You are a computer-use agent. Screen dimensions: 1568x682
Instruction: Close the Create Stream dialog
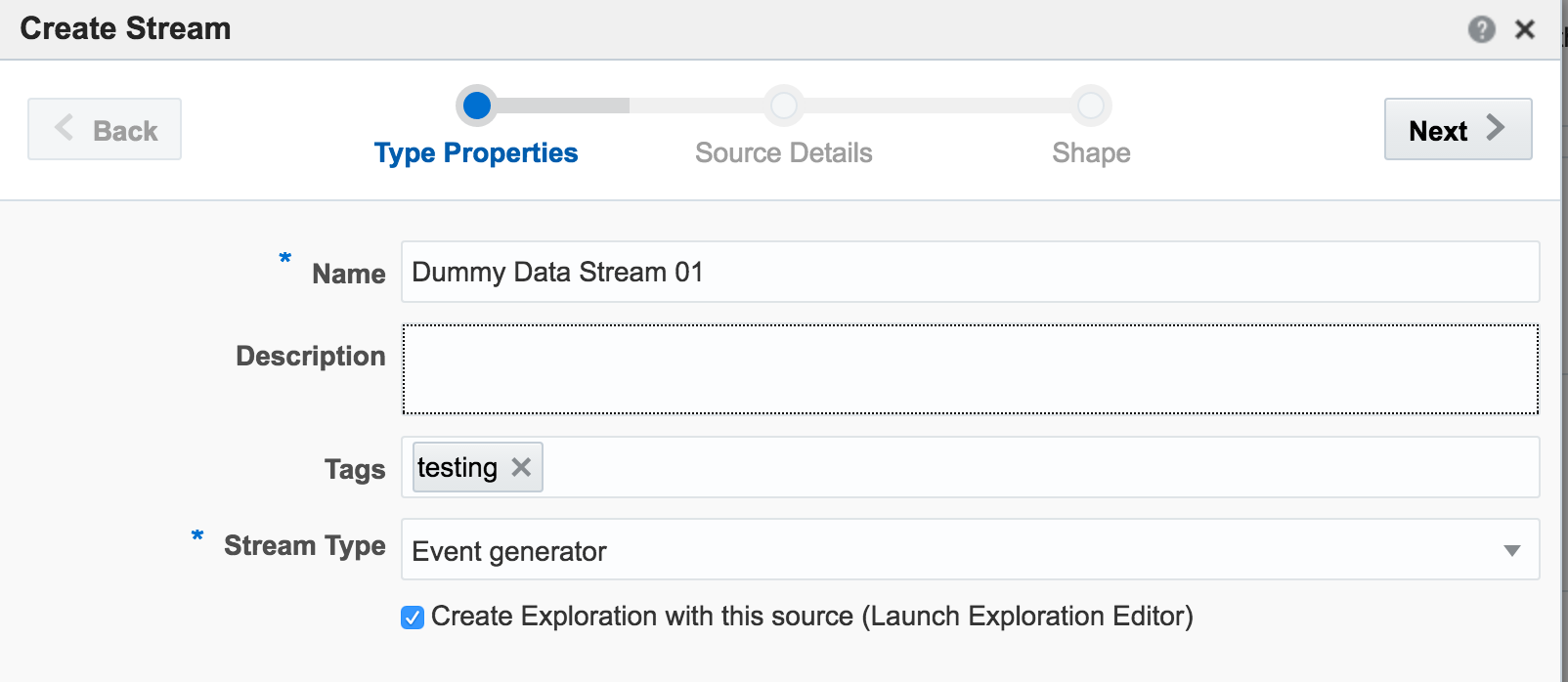[x=1524, y=29]
